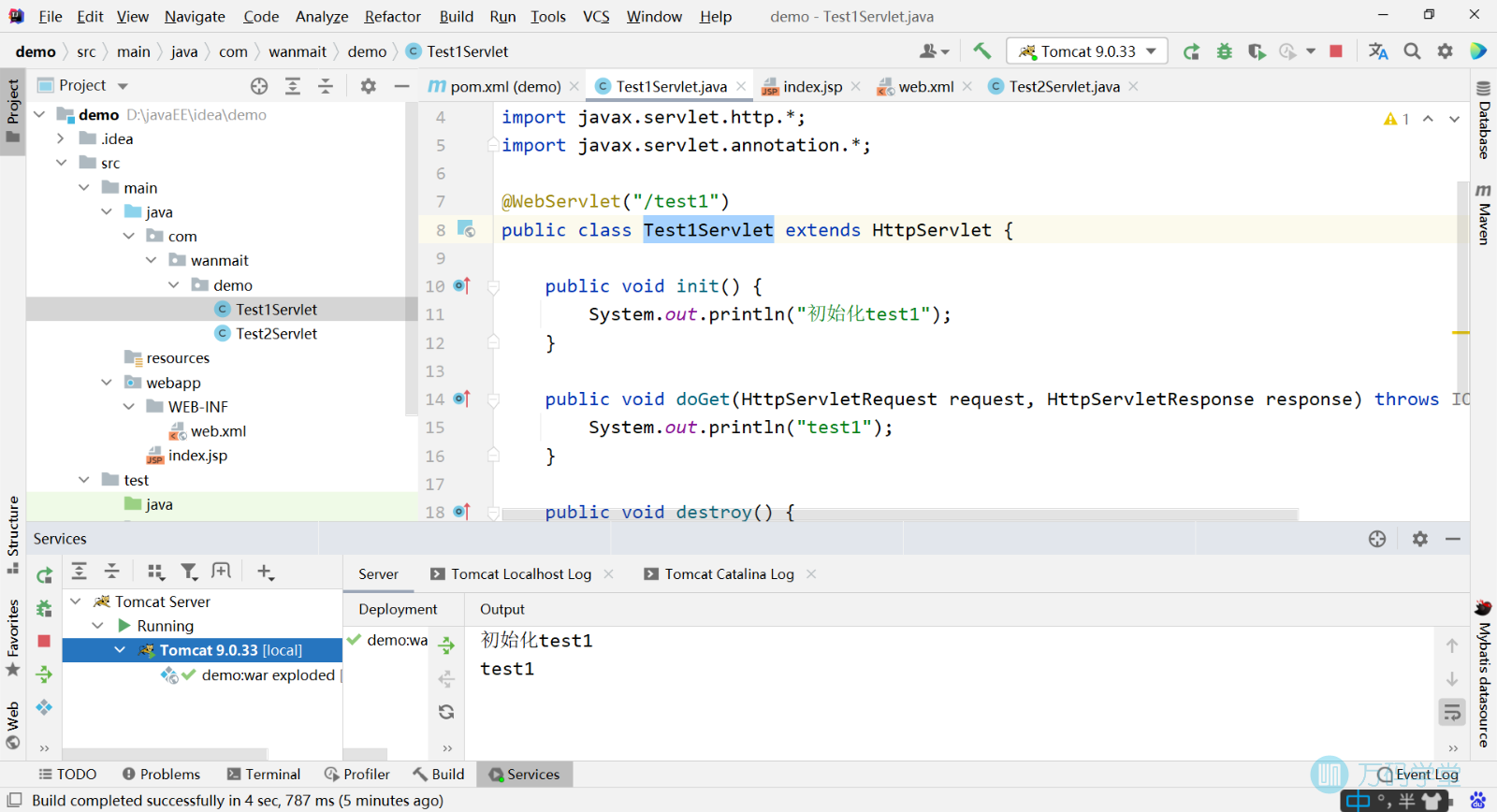Select Test2Servlet in the project tree
The width and height of the screenshot is (1497, 812).
pos(276,333)
